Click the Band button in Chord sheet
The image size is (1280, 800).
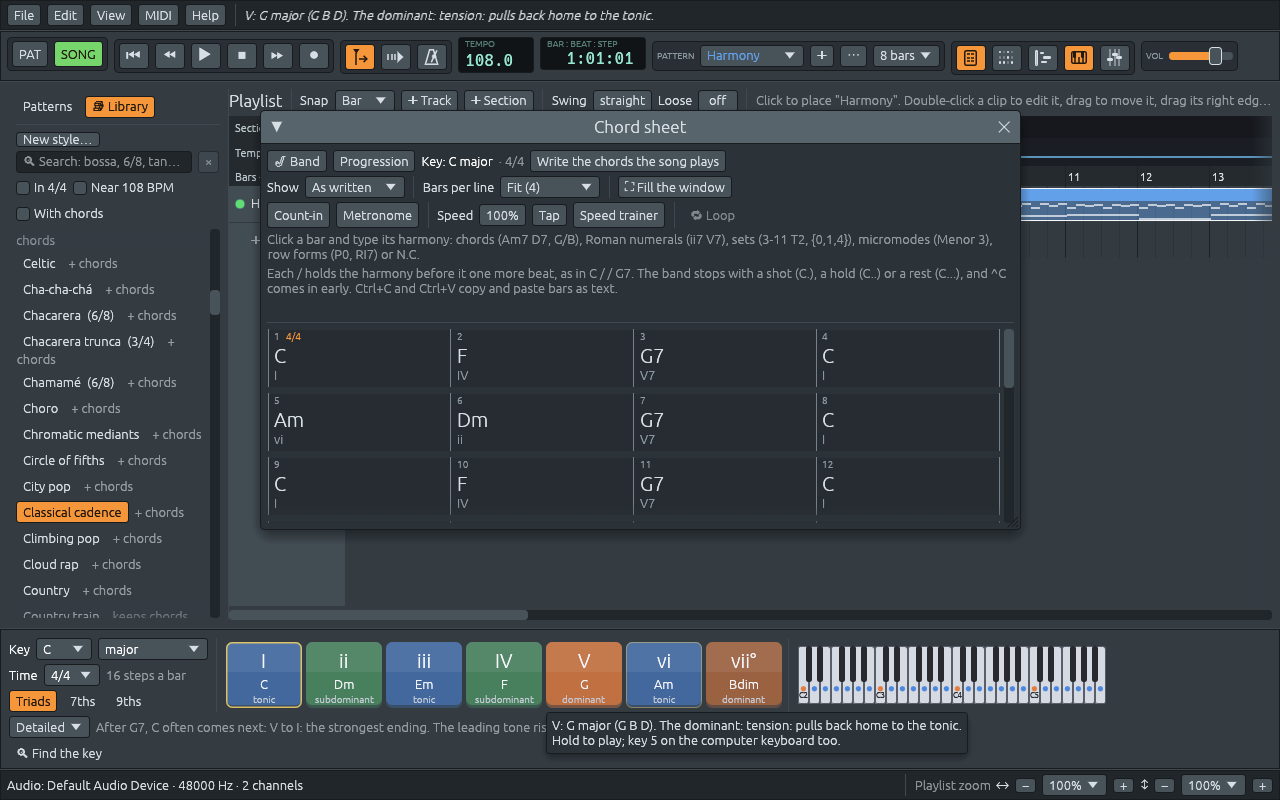[x=297, y=161]
